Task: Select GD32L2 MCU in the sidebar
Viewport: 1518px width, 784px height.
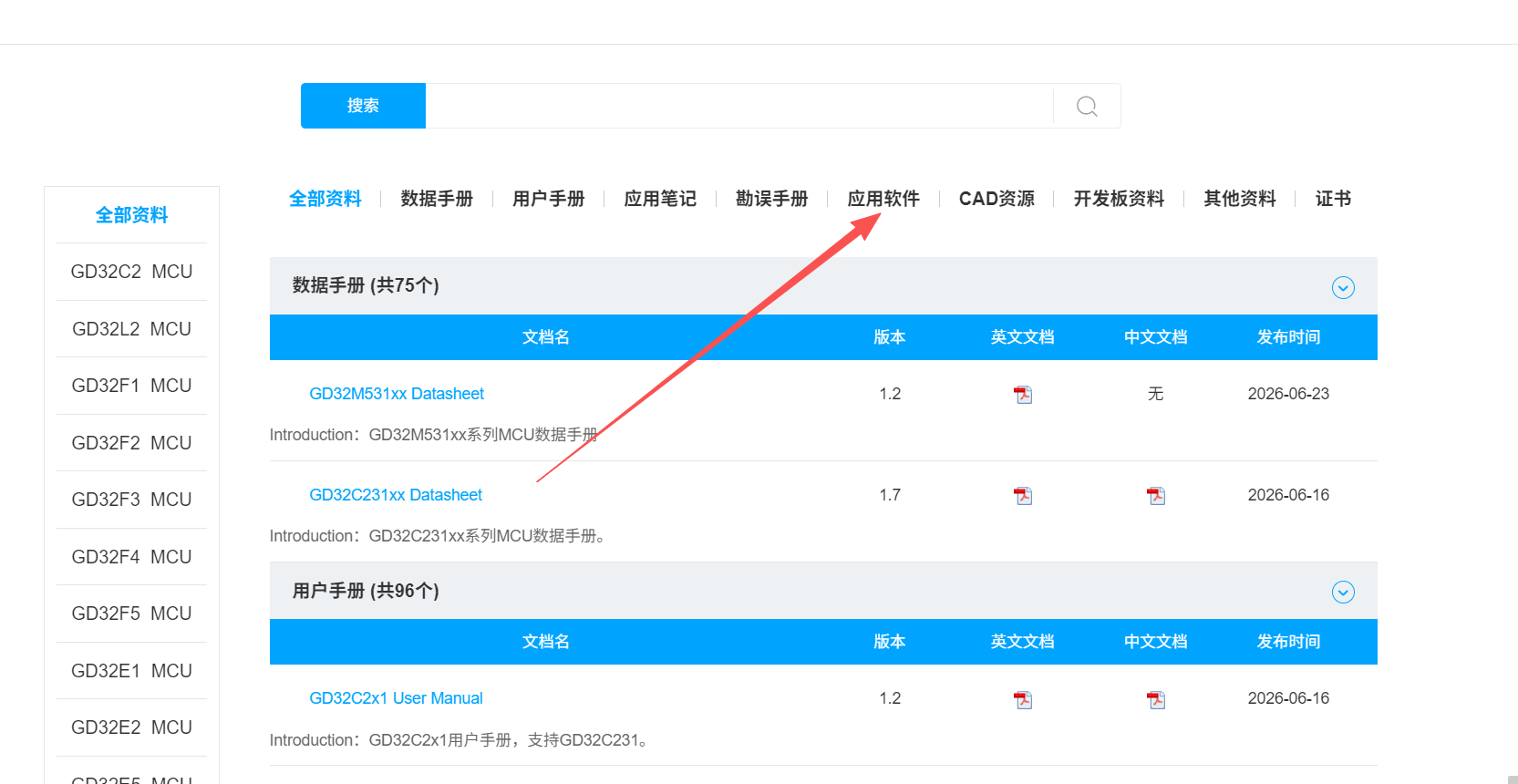Action: tap(131, 329)
